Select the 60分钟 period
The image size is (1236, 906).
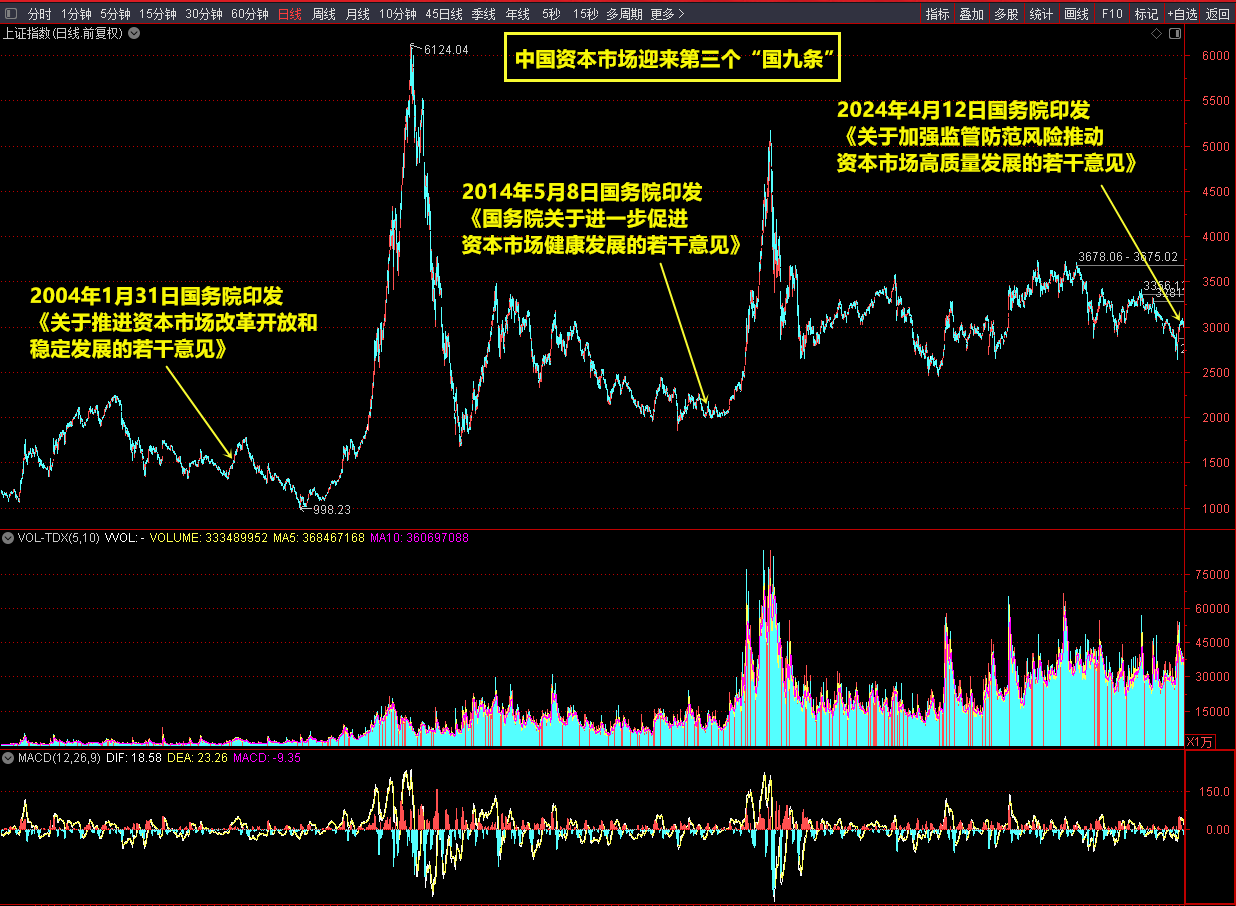click(x=250, y=14)
